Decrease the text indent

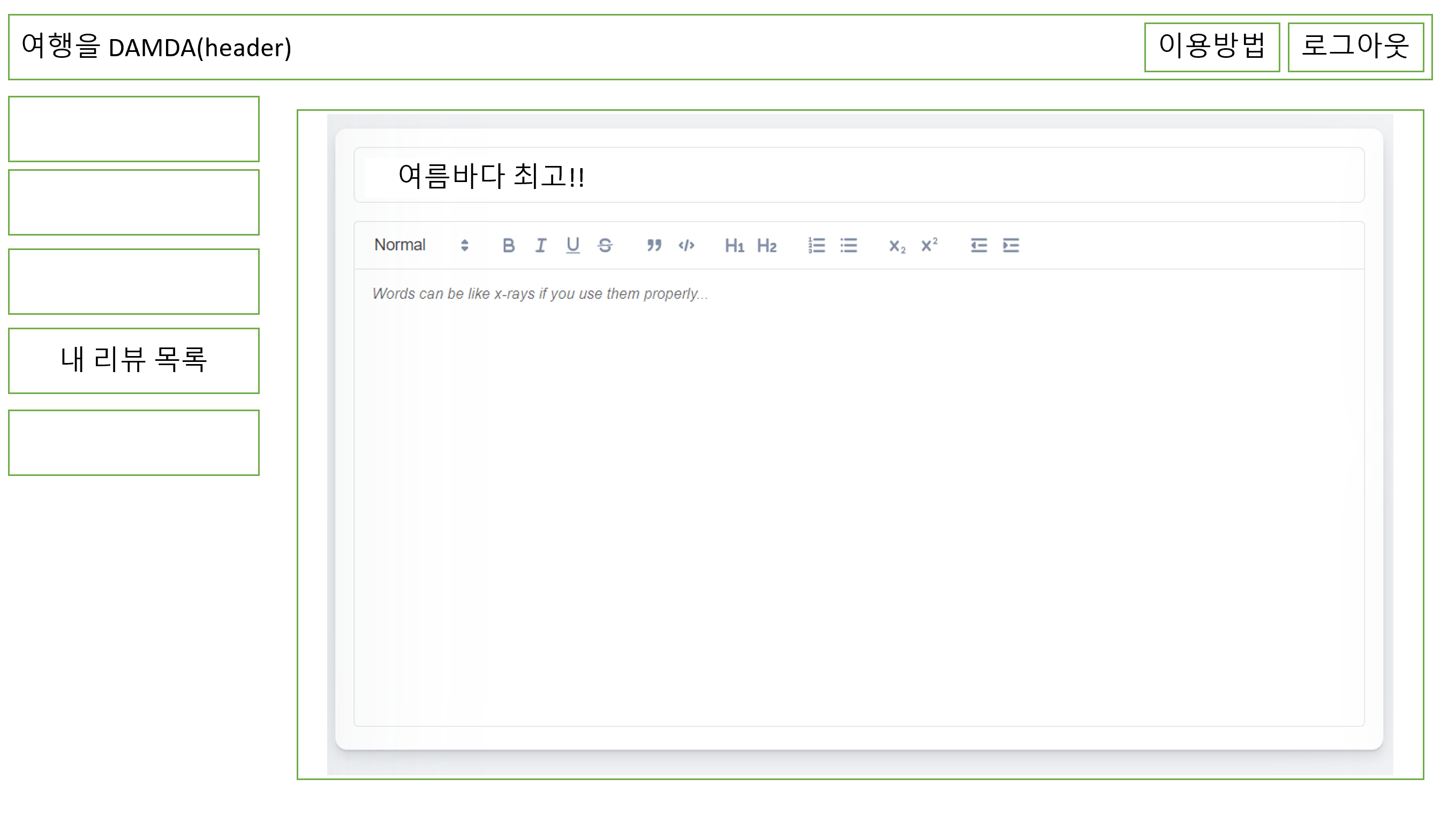point(978,245)
